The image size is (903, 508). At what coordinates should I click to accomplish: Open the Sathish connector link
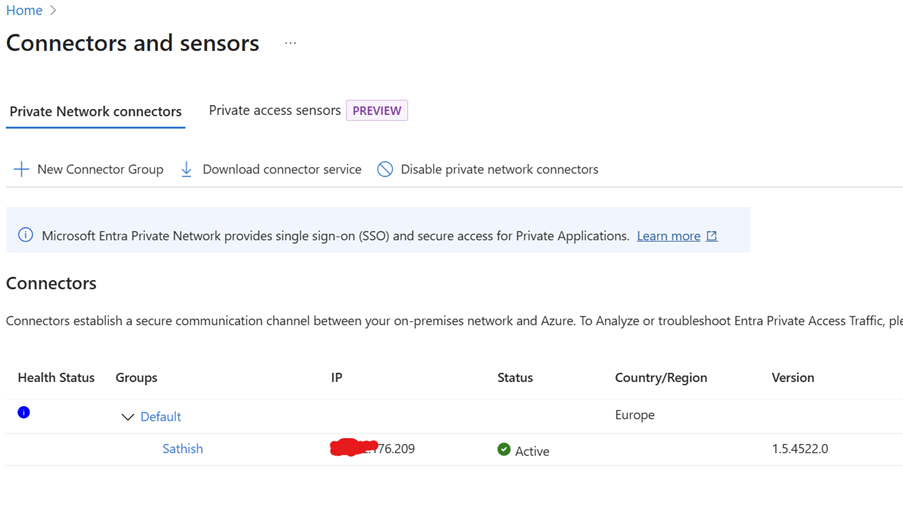pyautogui.click(x=183, y=449)
